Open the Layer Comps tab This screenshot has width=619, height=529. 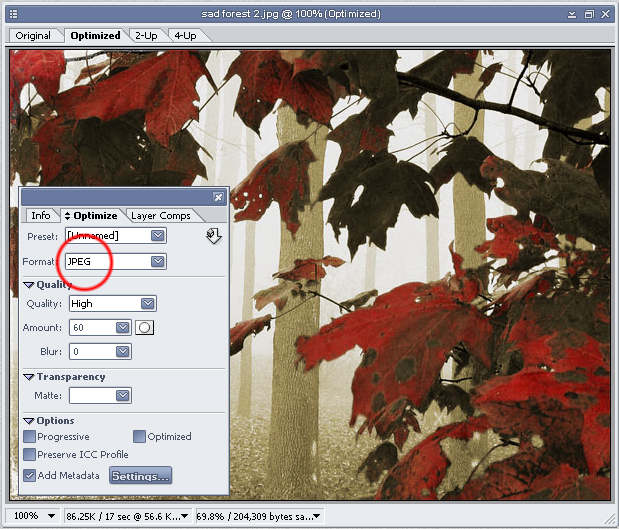point(160,216)
